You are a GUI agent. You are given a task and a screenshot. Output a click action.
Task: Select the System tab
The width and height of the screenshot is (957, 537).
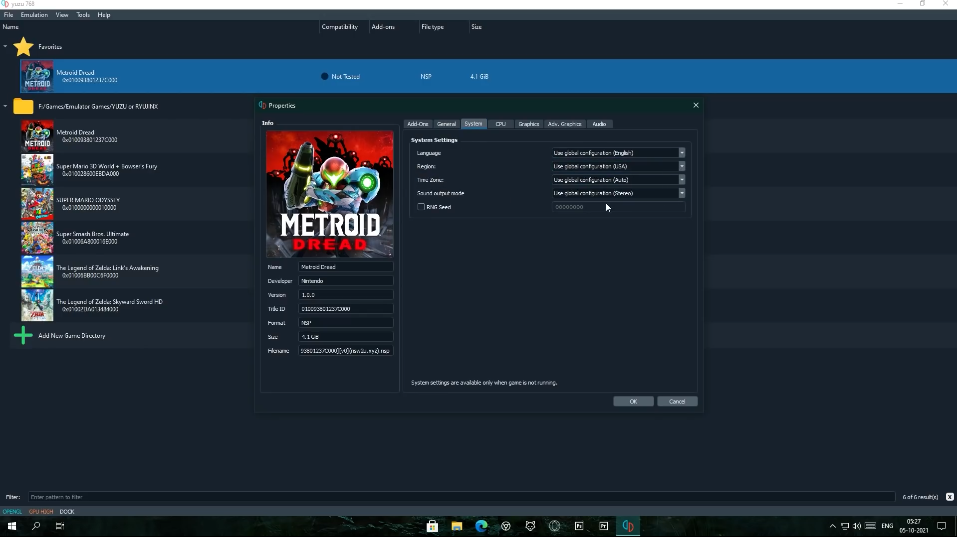[x=474, y=124]
